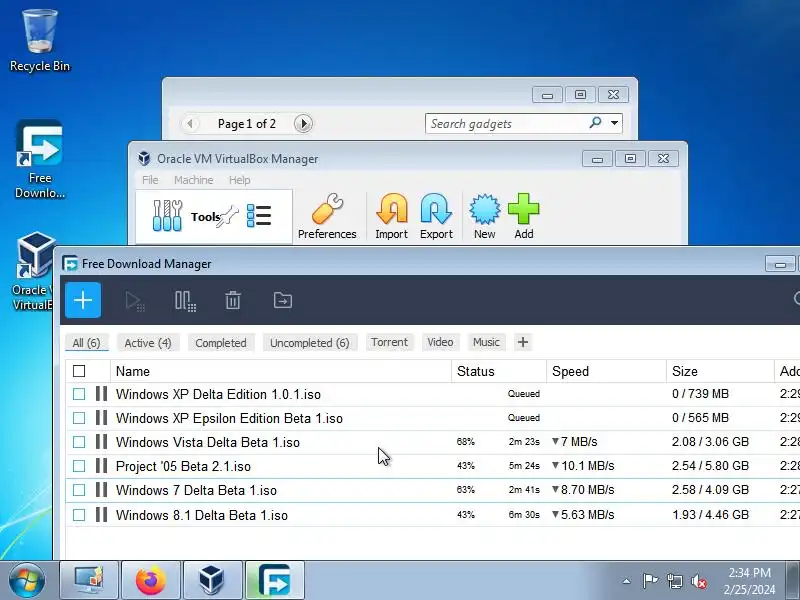Viewport: 800px width, 600px height.
Task: Sort downloads by Speed column header
Action: pos(607,371)
